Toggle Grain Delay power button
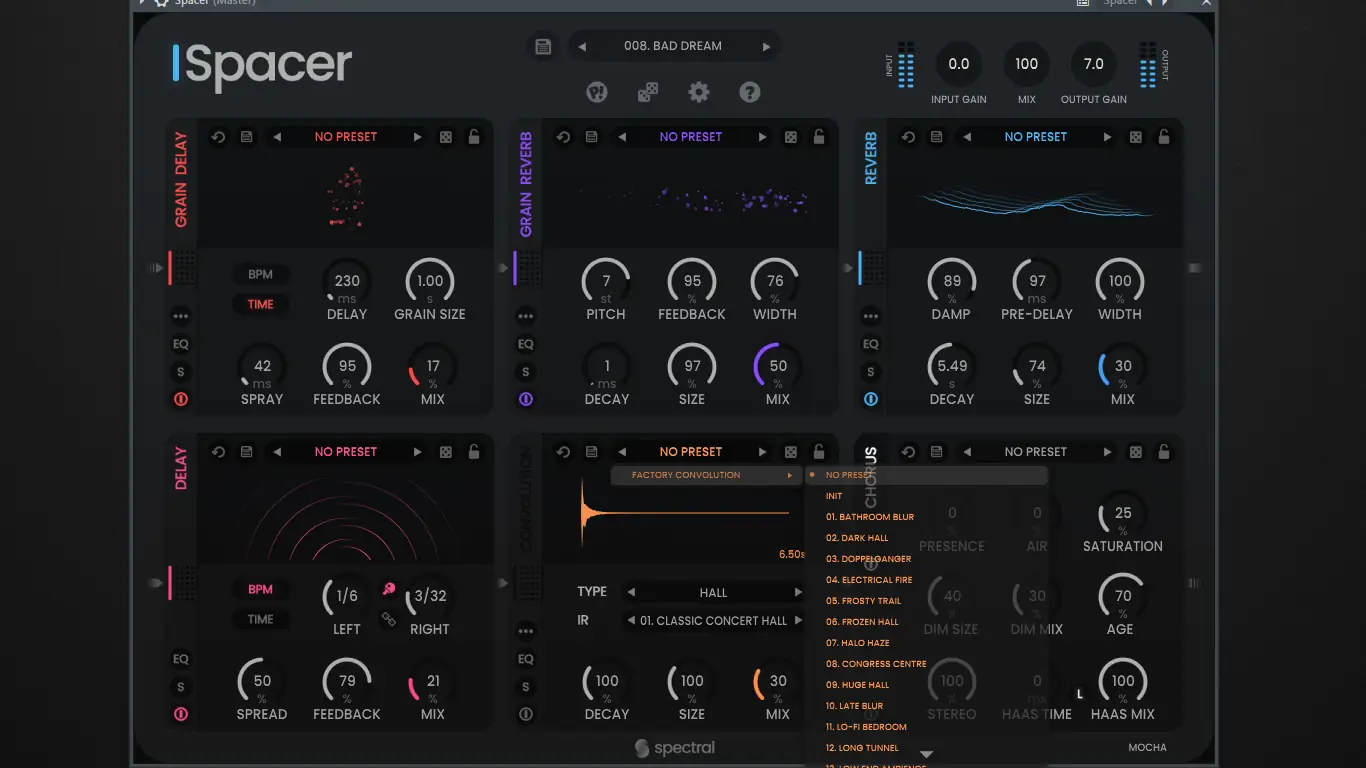This screenshot has width=1366, height=768. click(181, 400)
